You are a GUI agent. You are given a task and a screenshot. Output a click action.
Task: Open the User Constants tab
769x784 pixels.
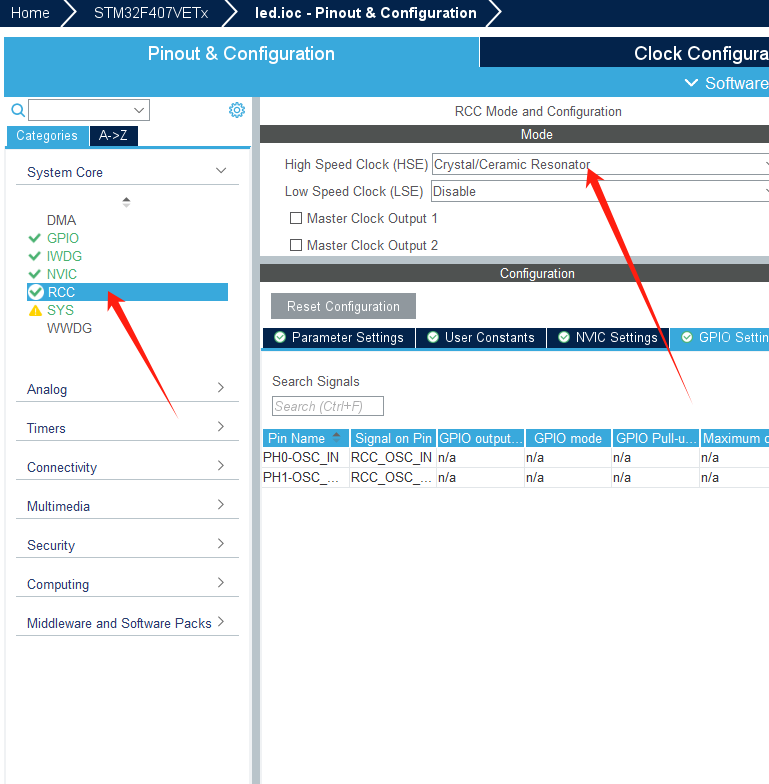coord(481,338)
